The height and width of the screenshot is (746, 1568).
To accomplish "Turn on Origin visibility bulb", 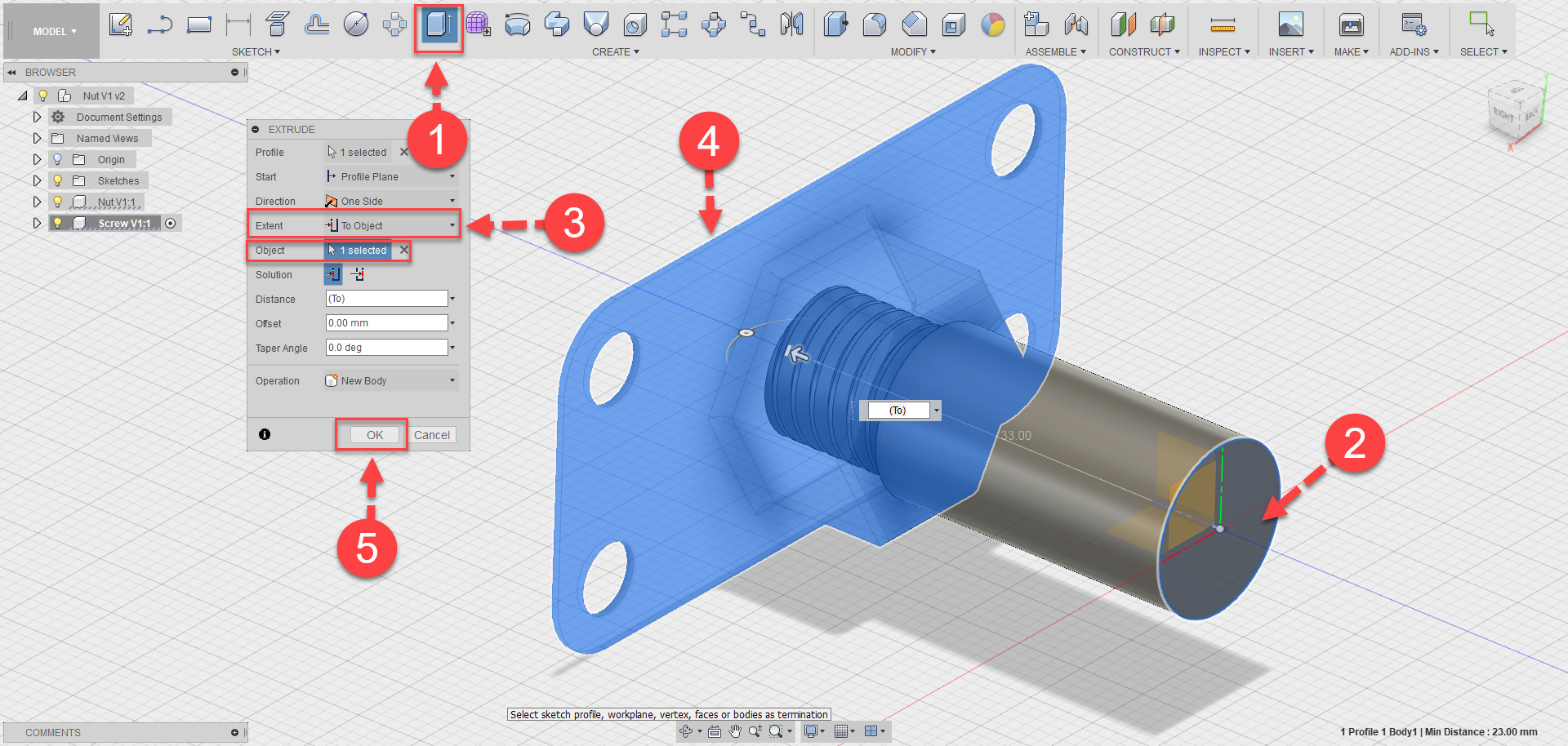I will click(57, 159).
